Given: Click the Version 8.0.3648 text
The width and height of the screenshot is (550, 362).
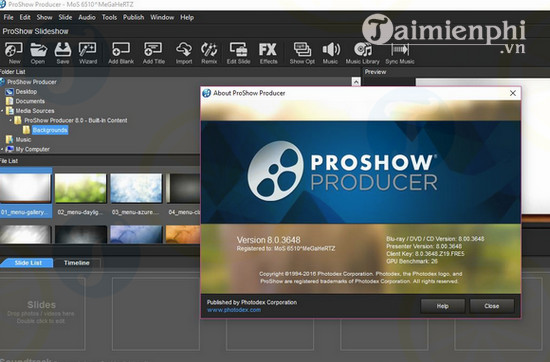Looking at the screenshot, I should (x=268, y=240).
